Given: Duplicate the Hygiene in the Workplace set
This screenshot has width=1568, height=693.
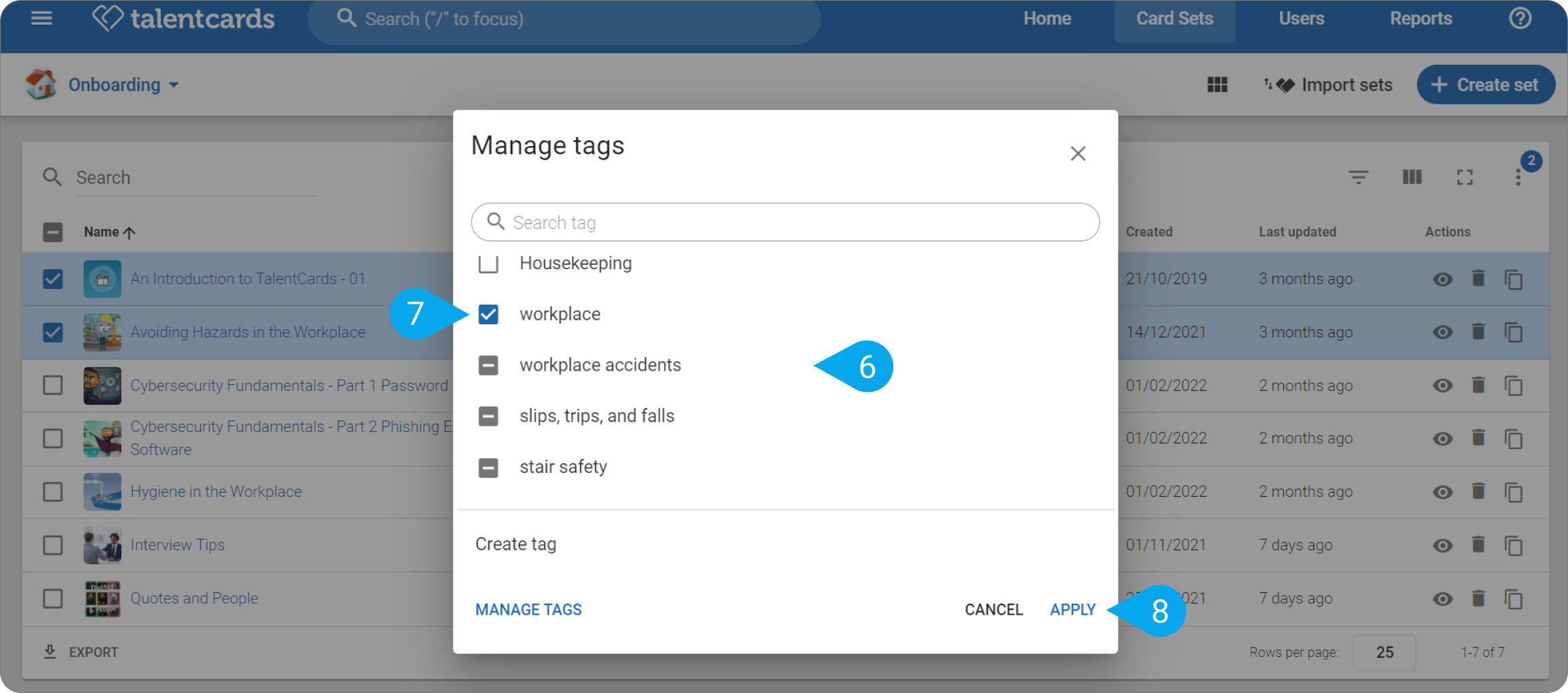Looking at the screenshot, I should click(1514, 492).
